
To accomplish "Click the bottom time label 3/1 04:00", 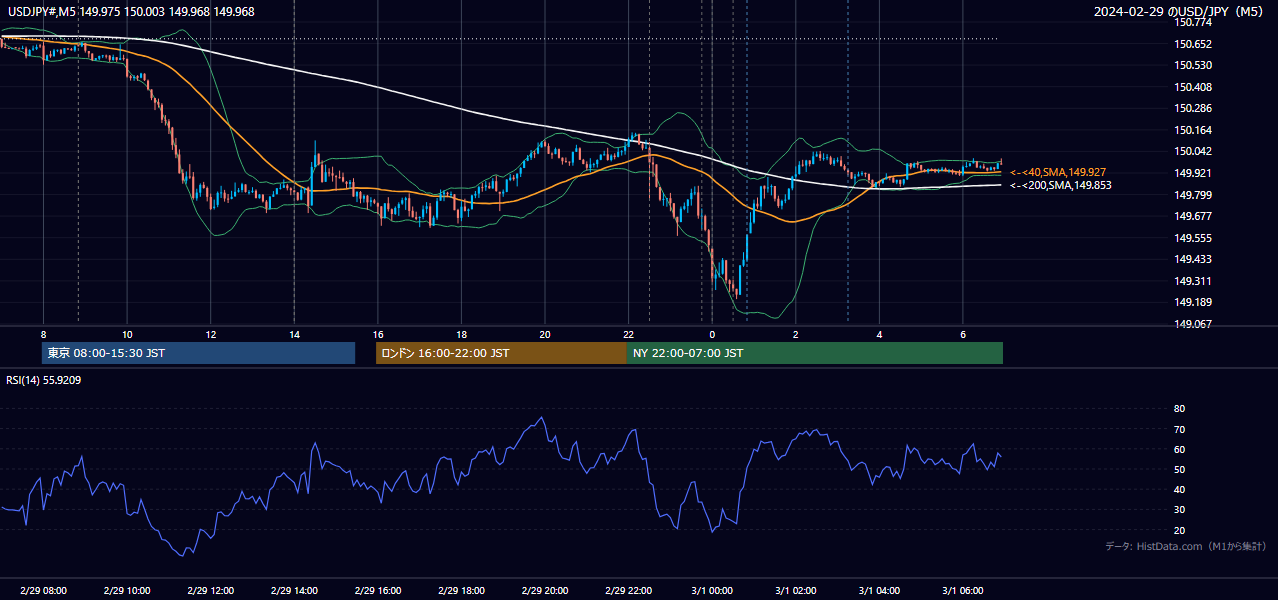I will [880, 590].
